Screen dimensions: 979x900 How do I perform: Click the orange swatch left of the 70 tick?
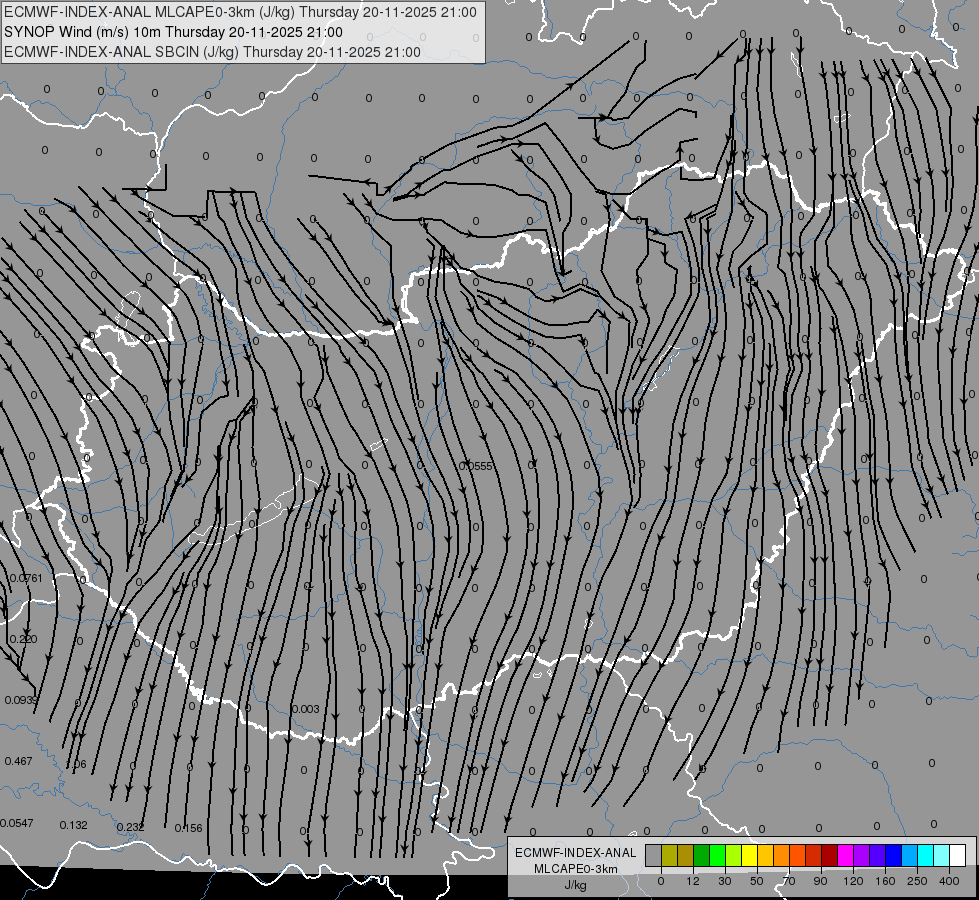pos(782,855)
